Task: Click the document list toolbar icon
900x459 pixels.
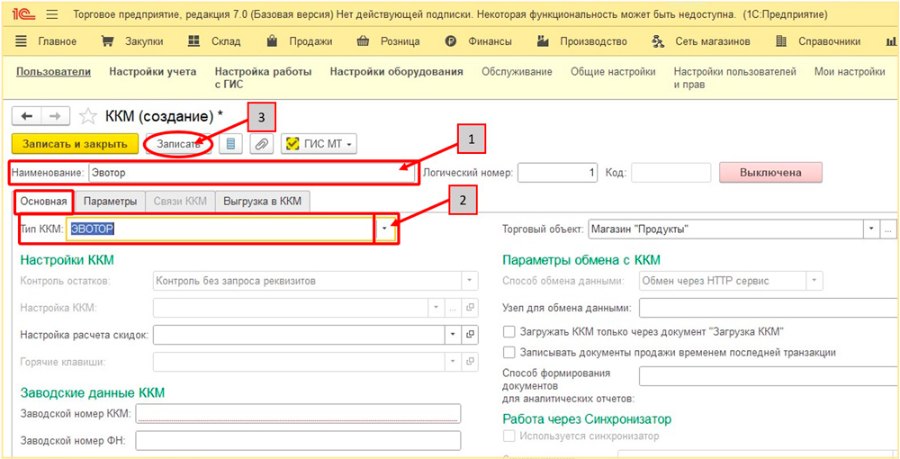Action: coord(231,144)
